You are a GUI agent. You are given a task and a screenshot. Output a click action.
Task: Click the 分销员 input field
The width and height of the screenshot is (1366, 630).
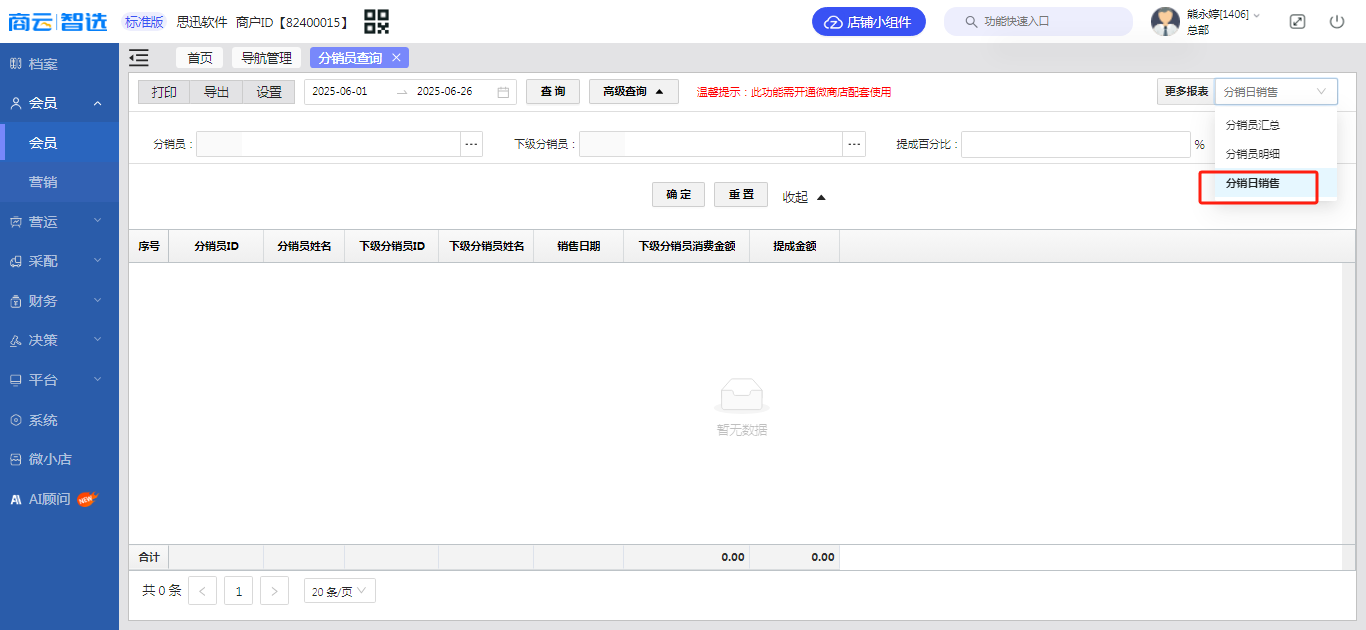[x=328, y=145]
